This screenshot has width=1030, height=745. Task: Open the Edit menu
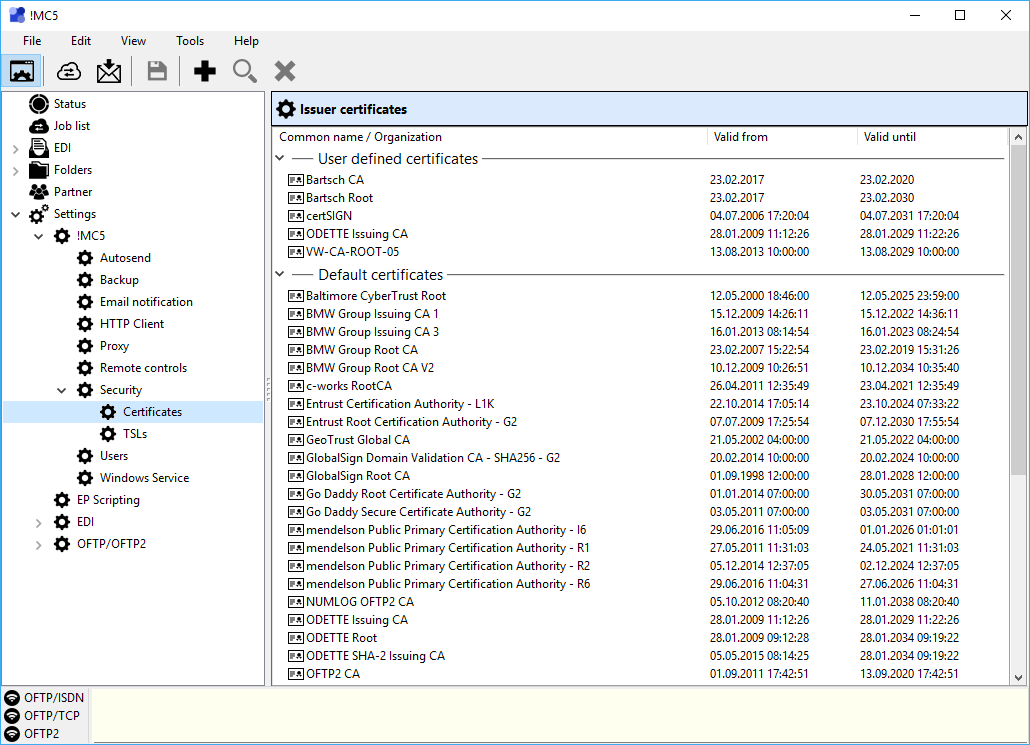pos(81,41)
